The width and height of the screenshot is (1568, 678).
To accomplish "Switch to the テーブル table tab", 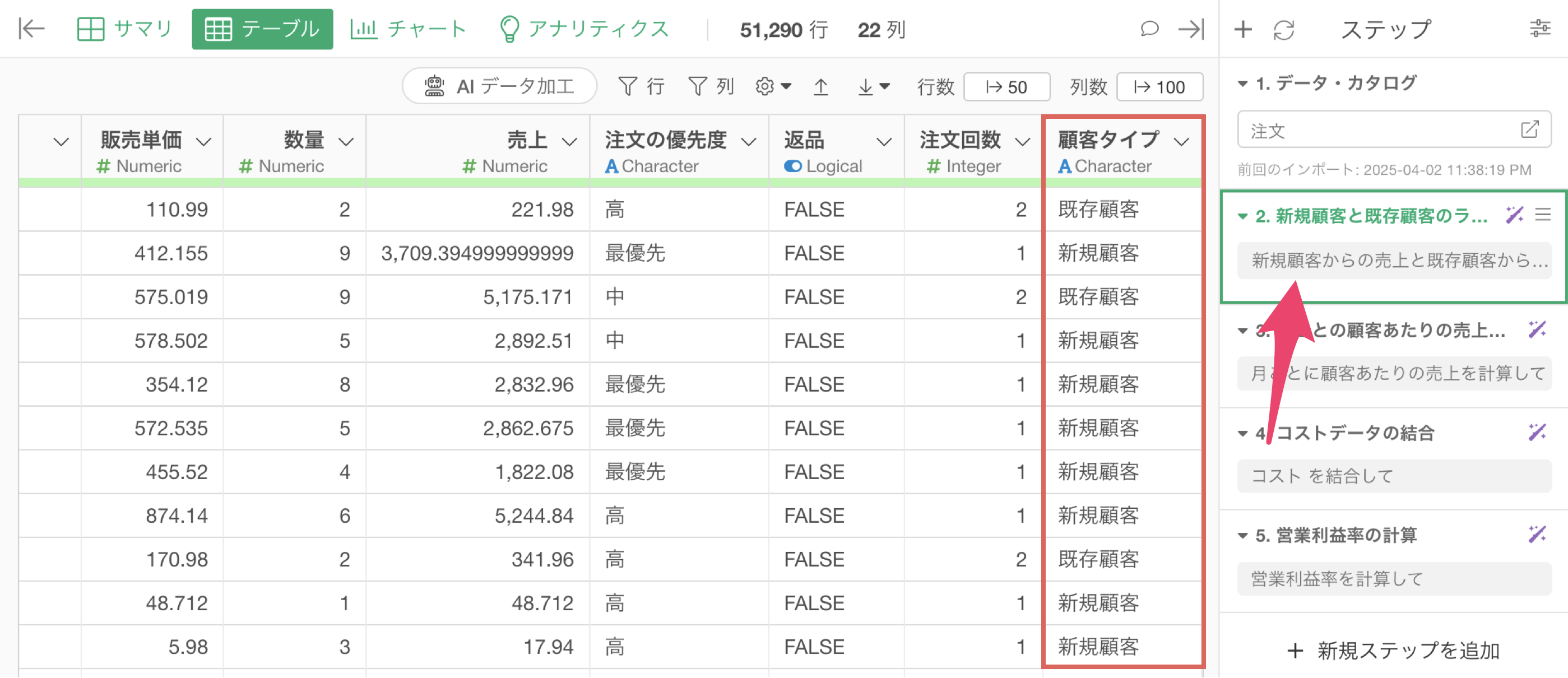I will pos(262,29).
